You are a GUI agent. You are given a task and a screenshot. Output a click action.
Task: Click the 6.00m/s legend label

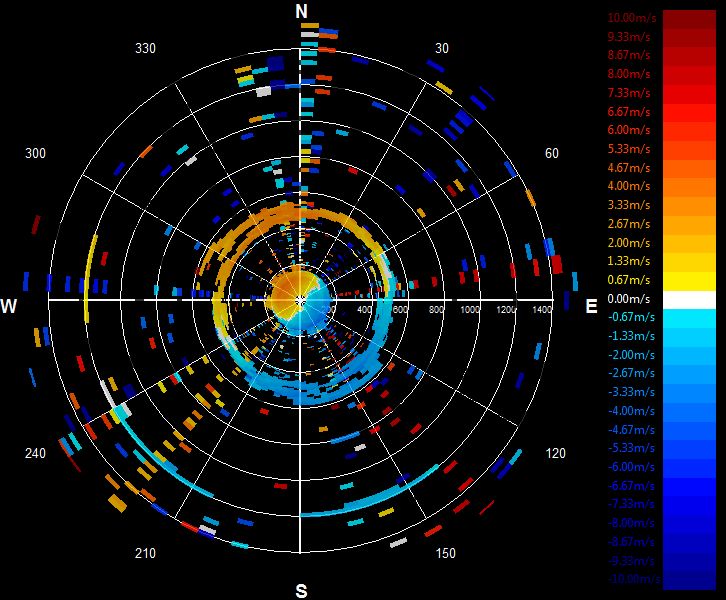[x=629, y=130]
